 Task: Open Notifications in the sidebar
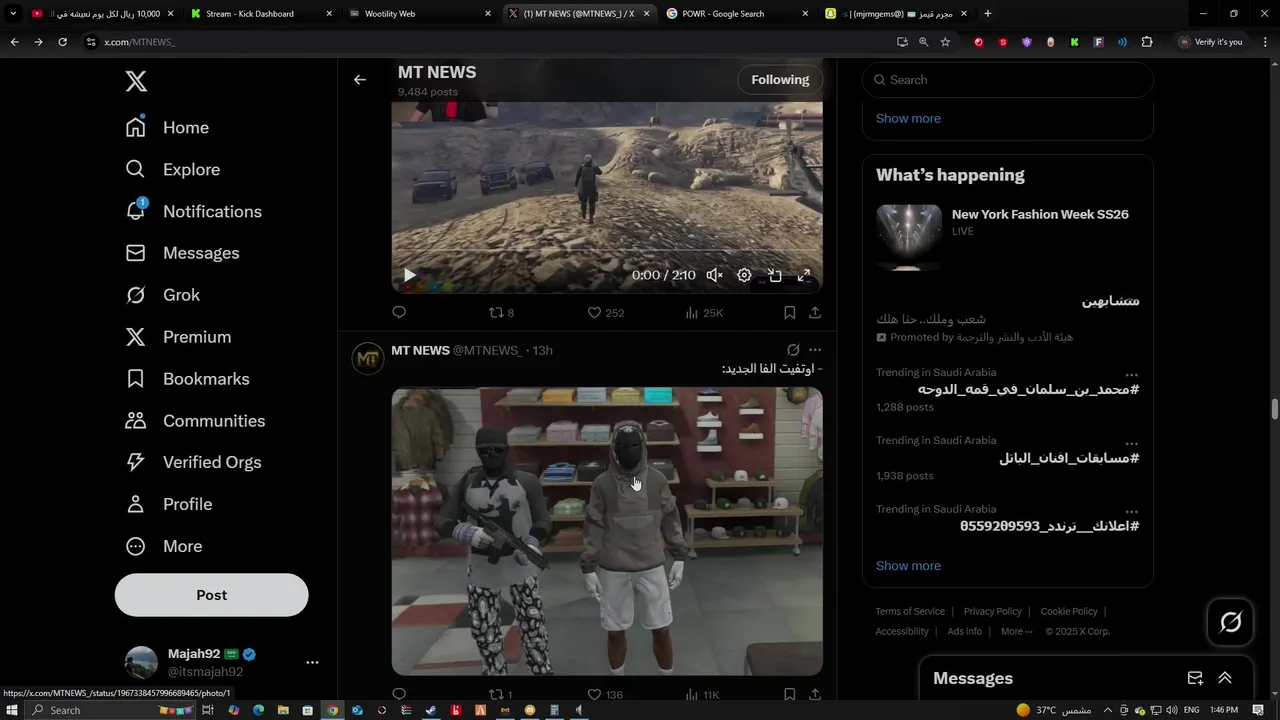193,212
